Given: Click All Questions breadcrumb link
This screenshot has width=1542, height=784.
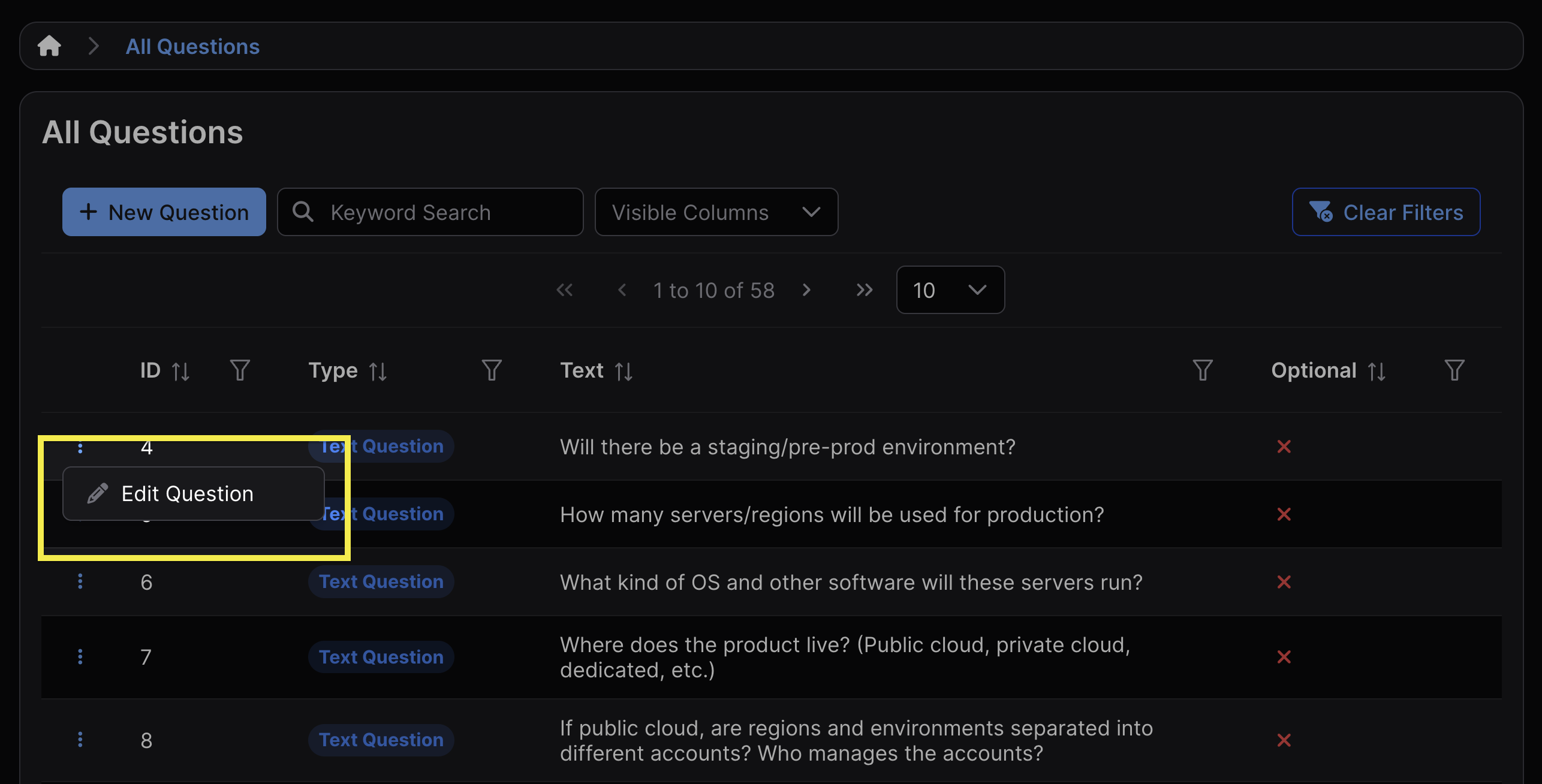Looking at the screenshot, I should 192,47.
